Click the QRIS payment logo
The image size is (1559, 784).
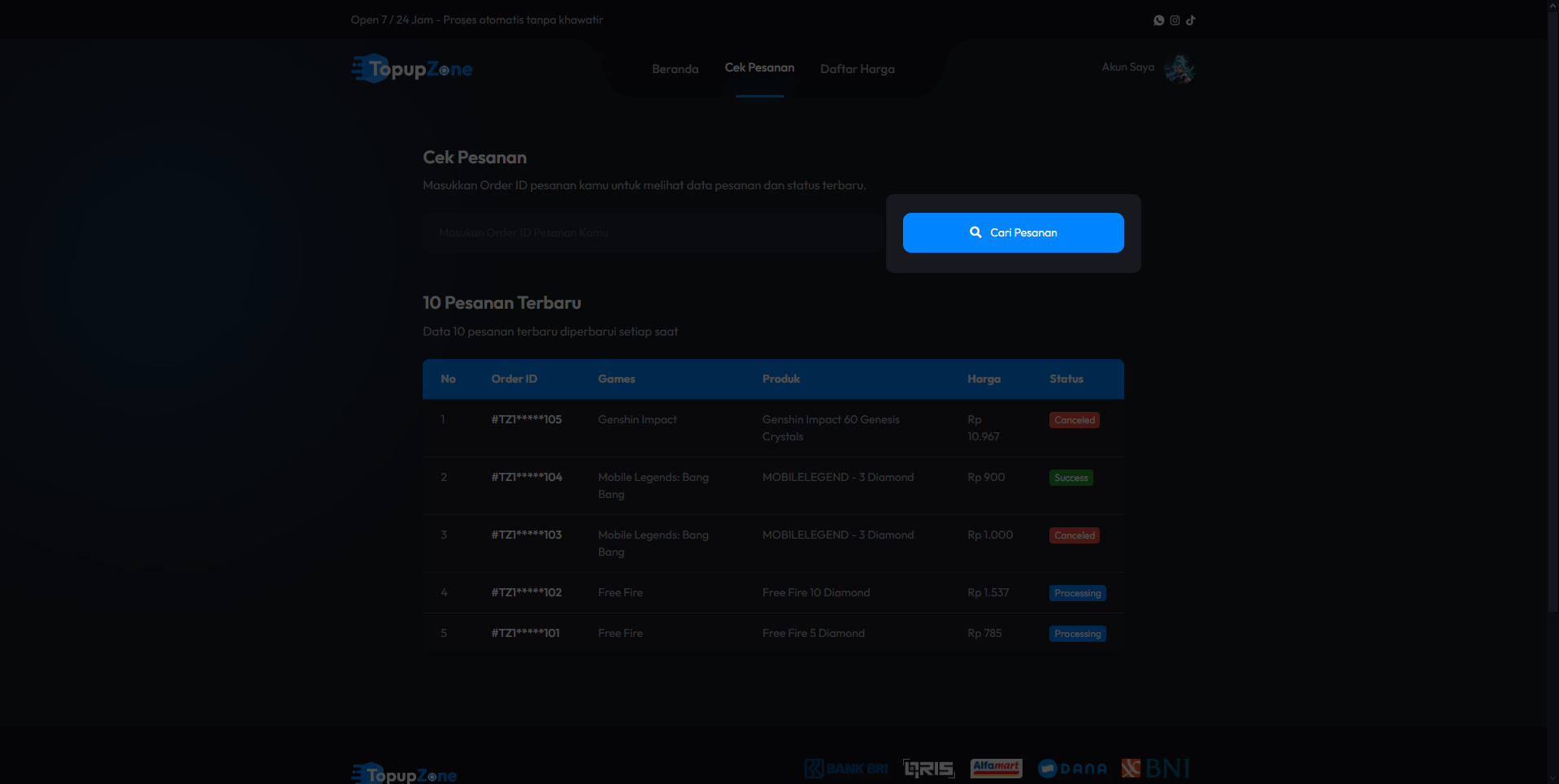[929, 769]
